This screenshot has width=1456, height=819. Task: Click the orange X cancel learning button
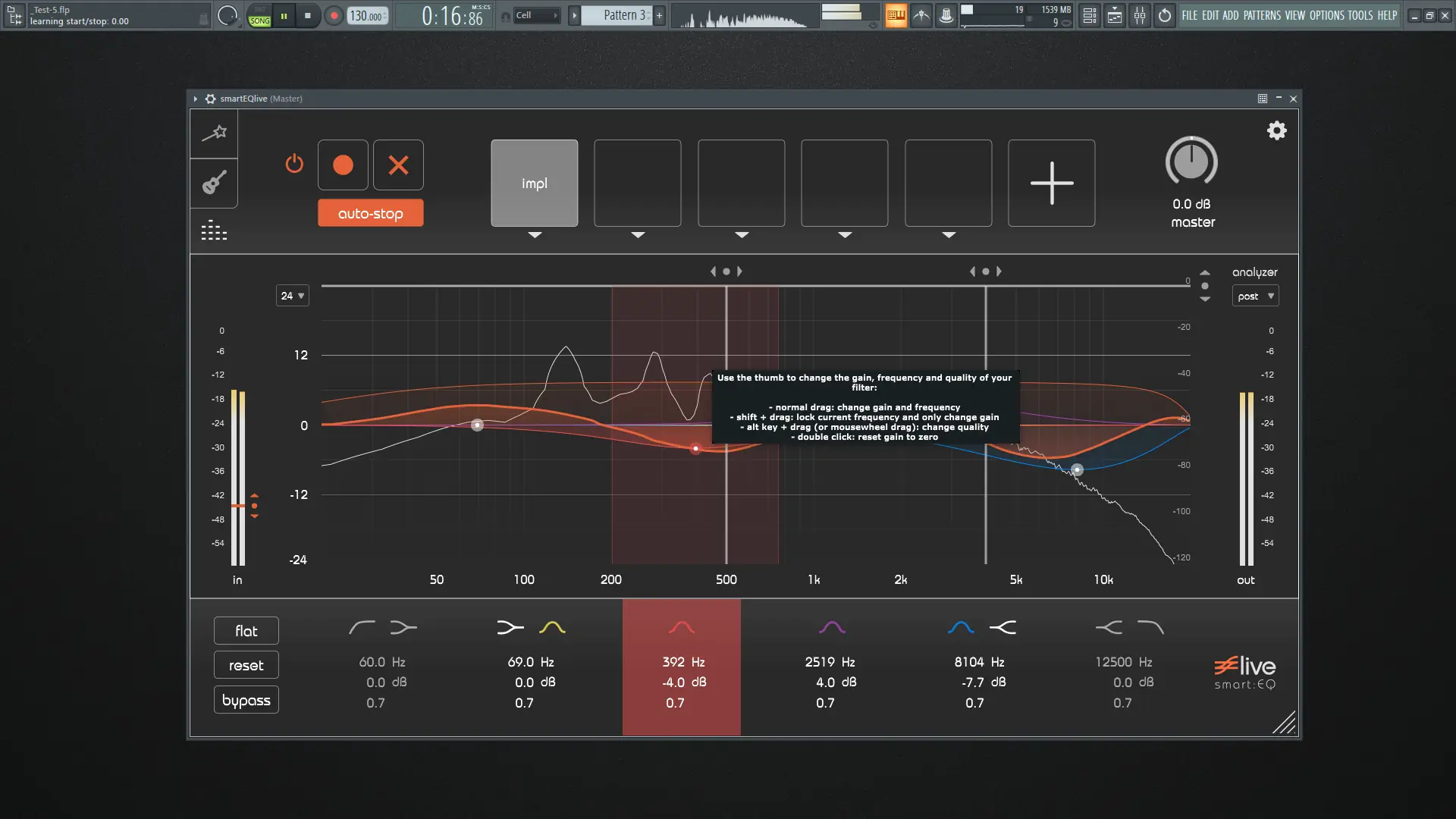(x=398, y=165)
